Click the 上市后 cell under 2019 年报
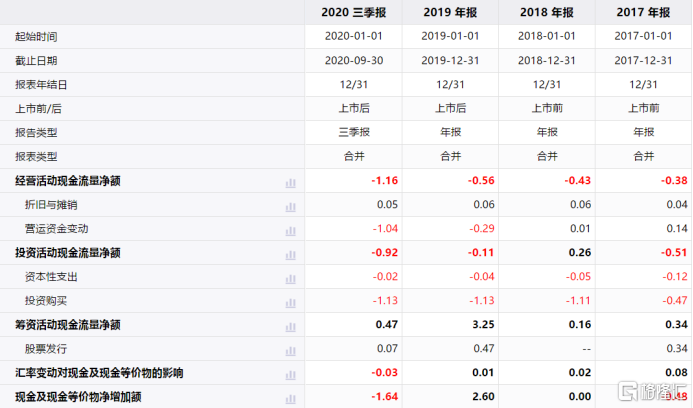 pos(450,108)
